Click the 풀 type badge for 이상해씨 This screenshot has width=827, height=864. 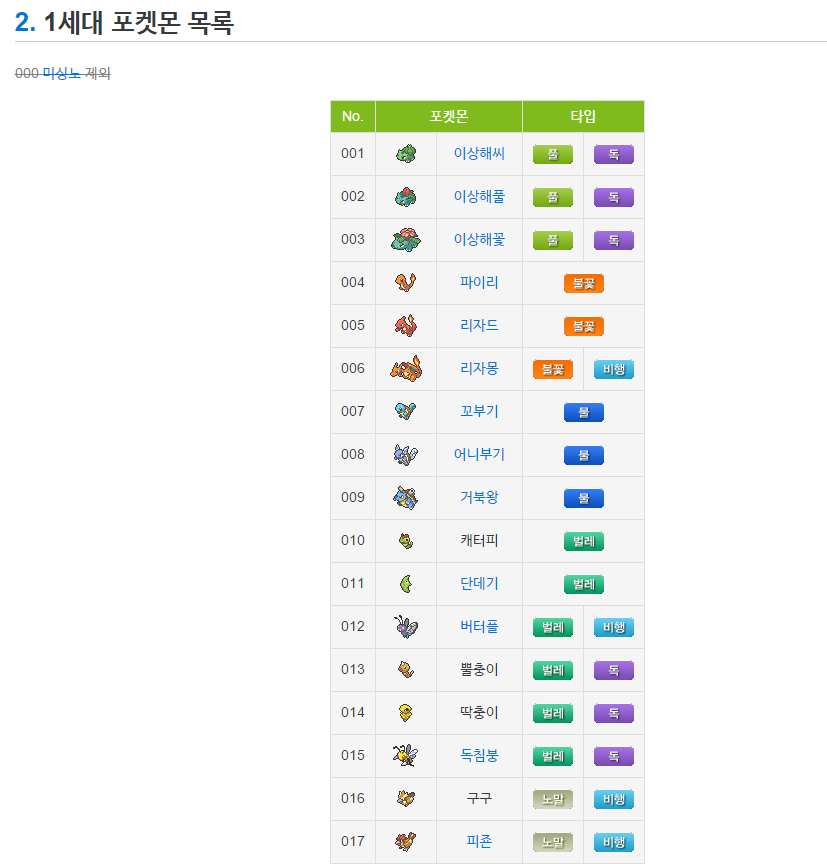pyautogui.click(x=553, y=154)
